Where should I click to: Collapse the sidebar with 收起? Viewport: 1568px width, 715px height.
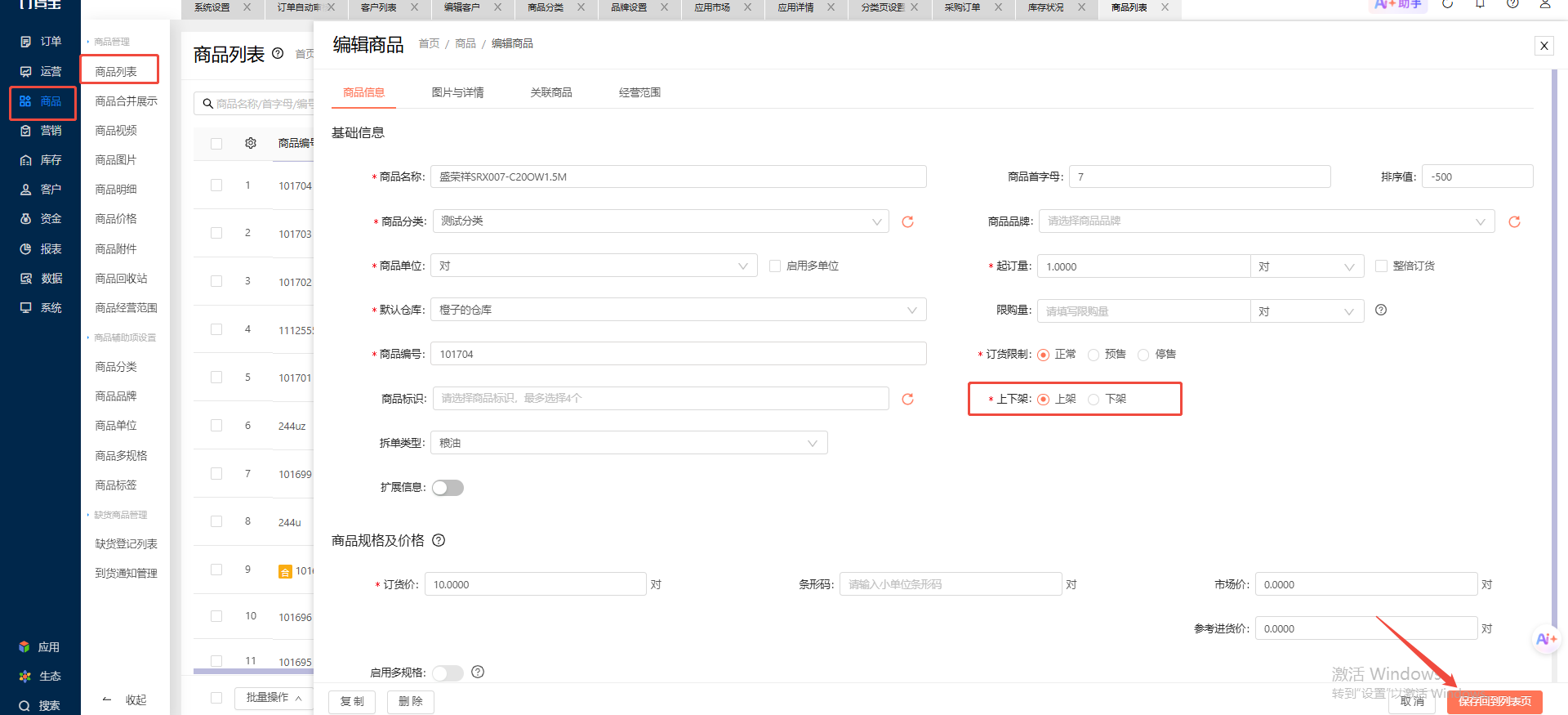click(125, 699)
